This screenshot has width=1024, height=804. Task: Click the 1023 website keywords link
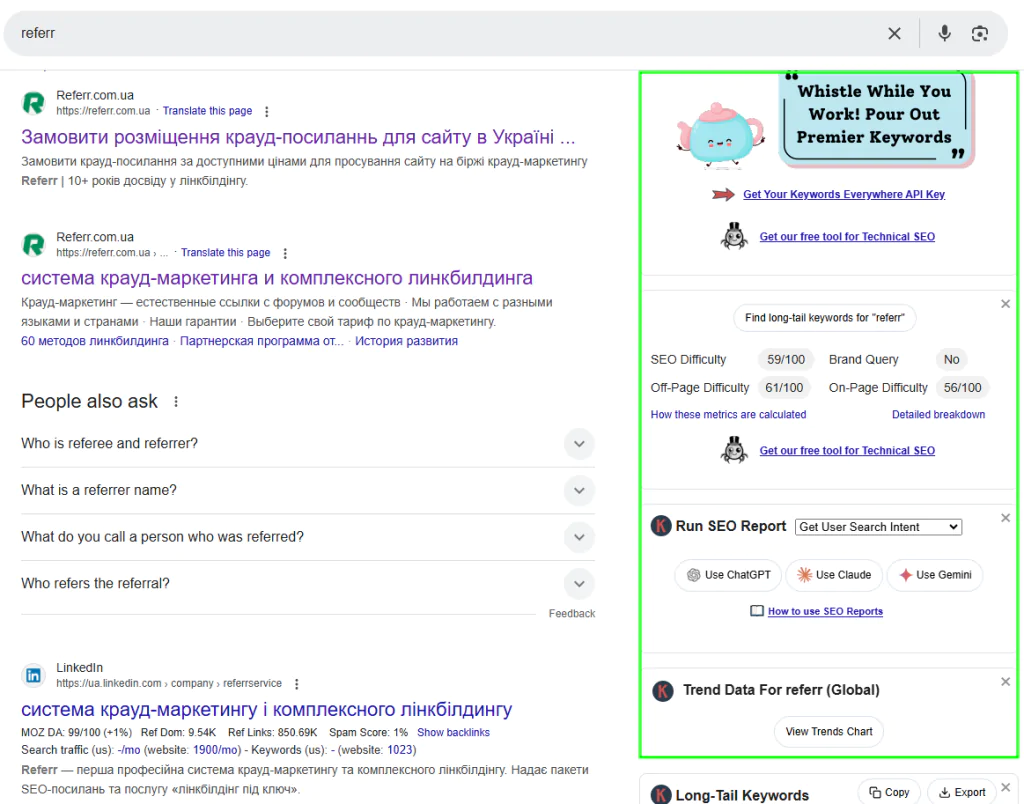[400, 750]
